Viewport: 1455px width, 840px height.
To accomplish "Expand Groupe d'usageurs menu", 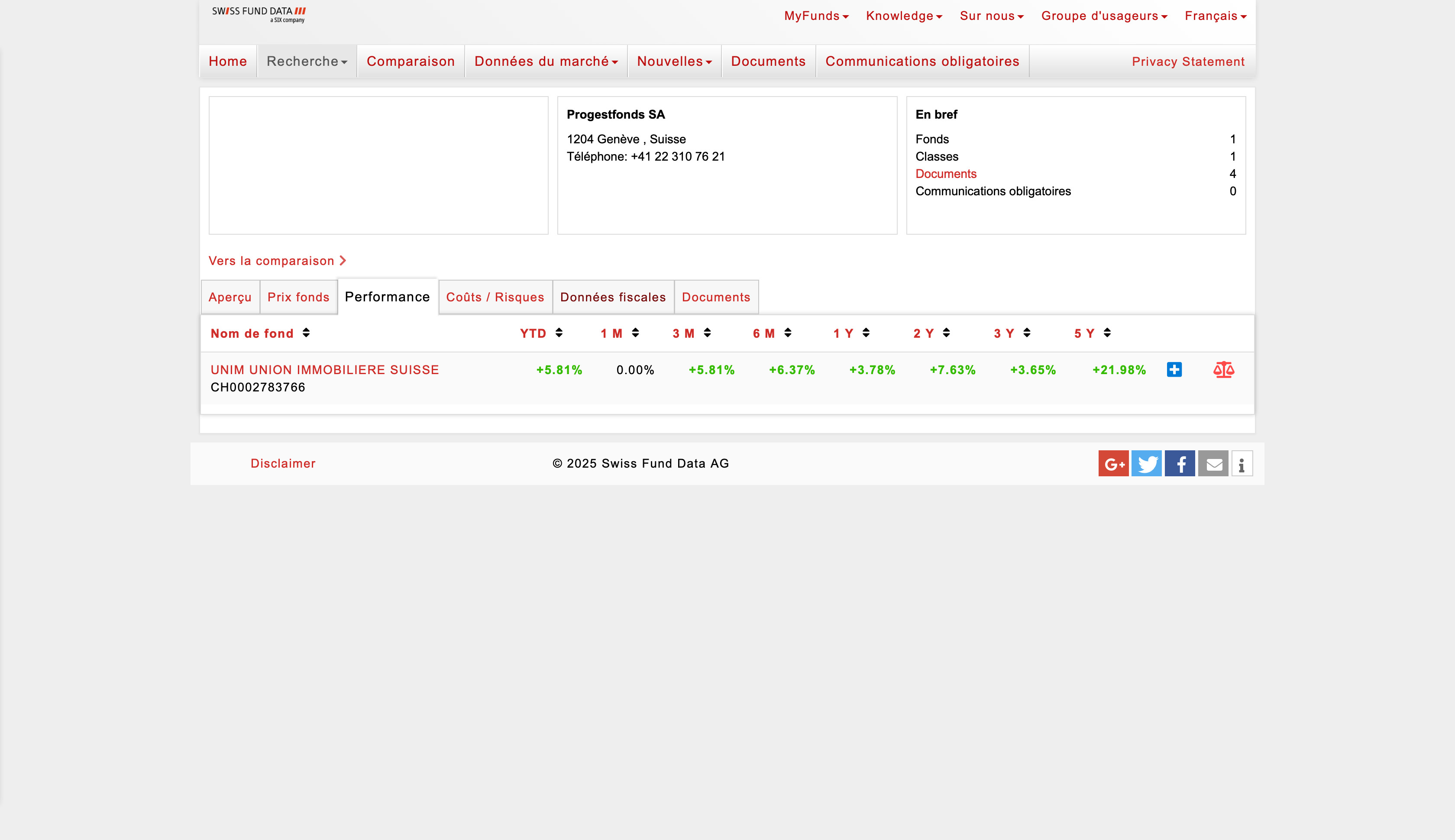I will tap(1104, 16).
